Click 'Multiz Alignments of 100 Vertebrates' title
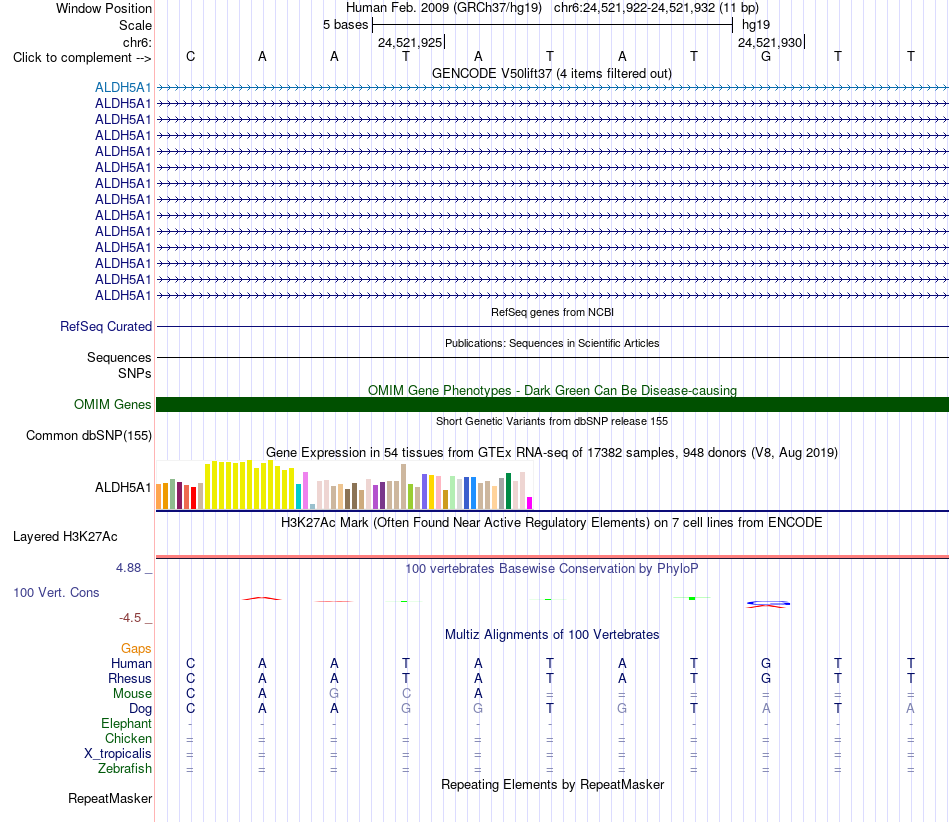The height and width of the screenshot is (822, 950). tap(552, 635)
